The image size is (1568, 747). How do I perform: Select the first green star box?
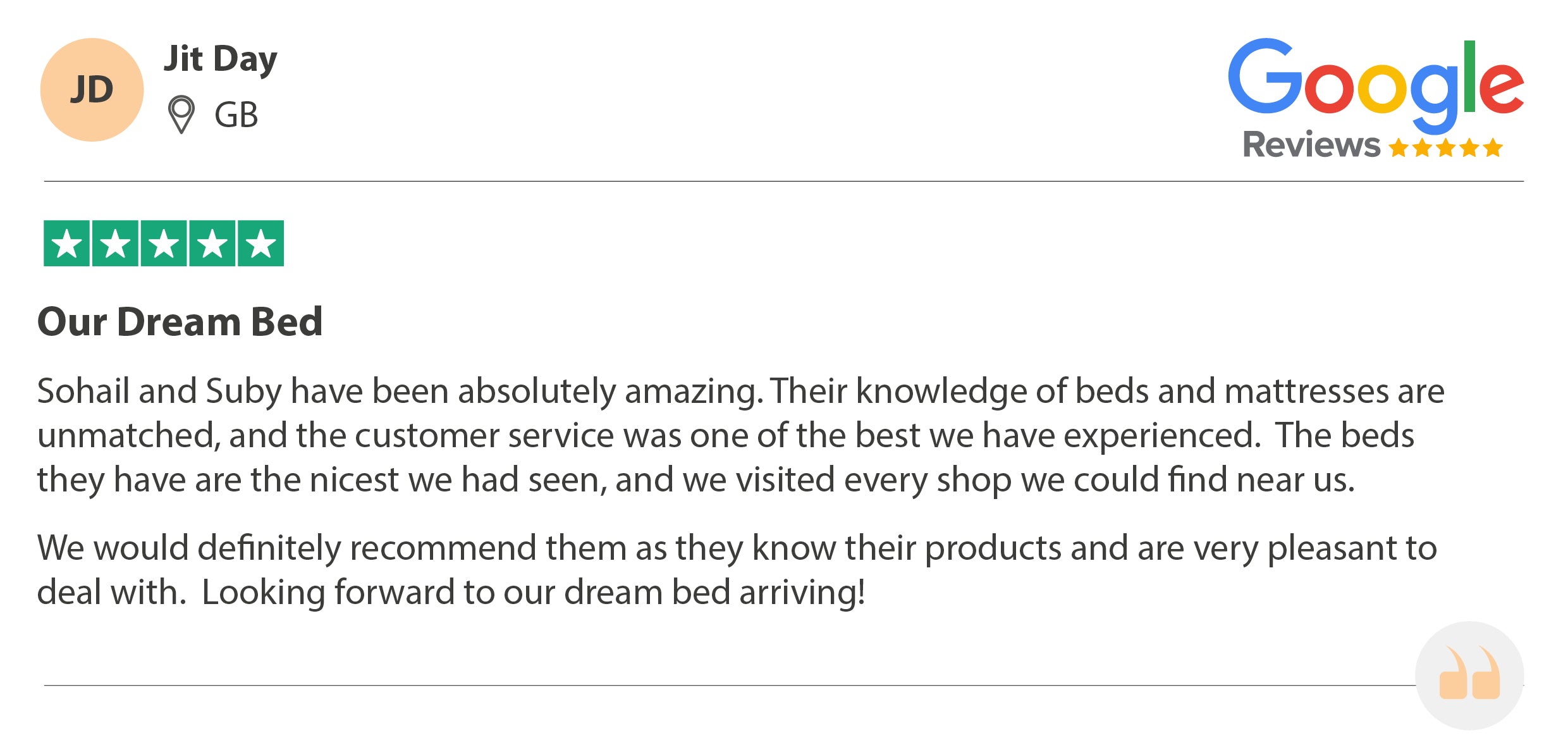click(66, 244)
